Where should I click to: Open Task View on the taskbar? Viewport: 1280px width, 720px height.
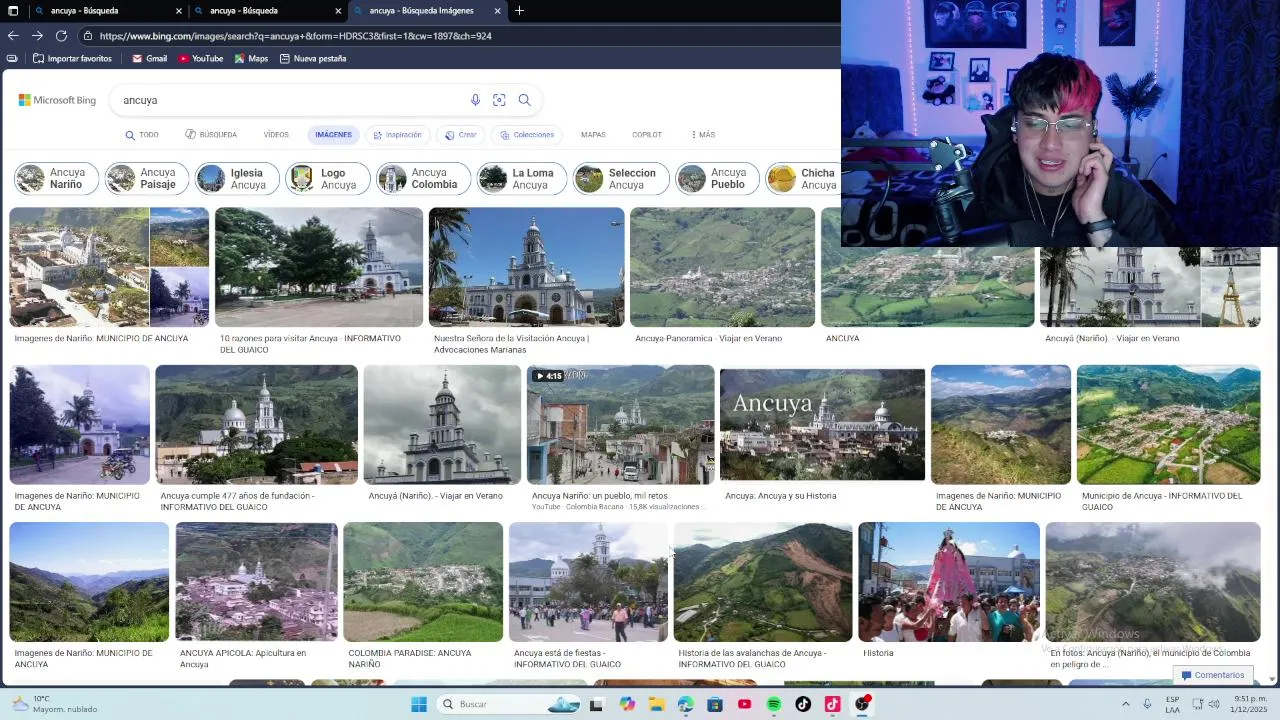596,704
